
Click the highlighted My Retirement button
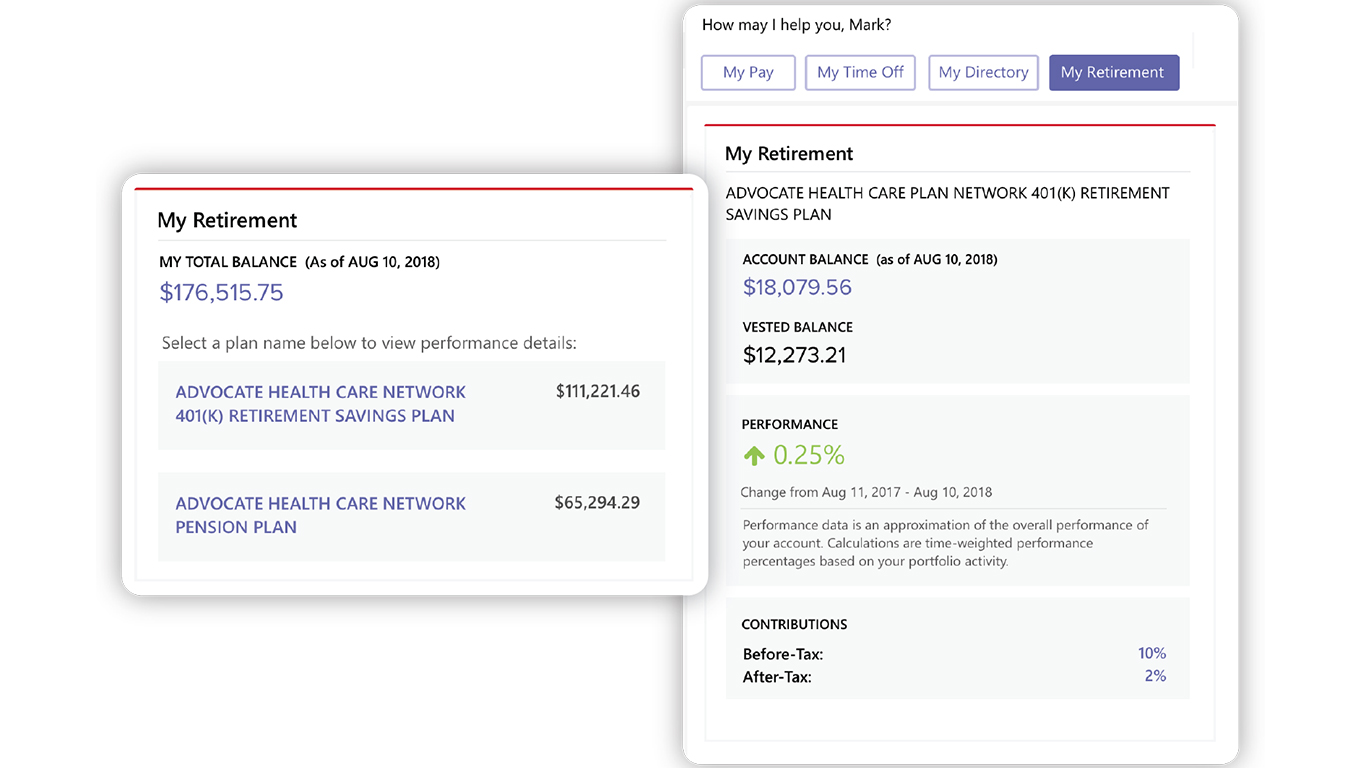1113,73
